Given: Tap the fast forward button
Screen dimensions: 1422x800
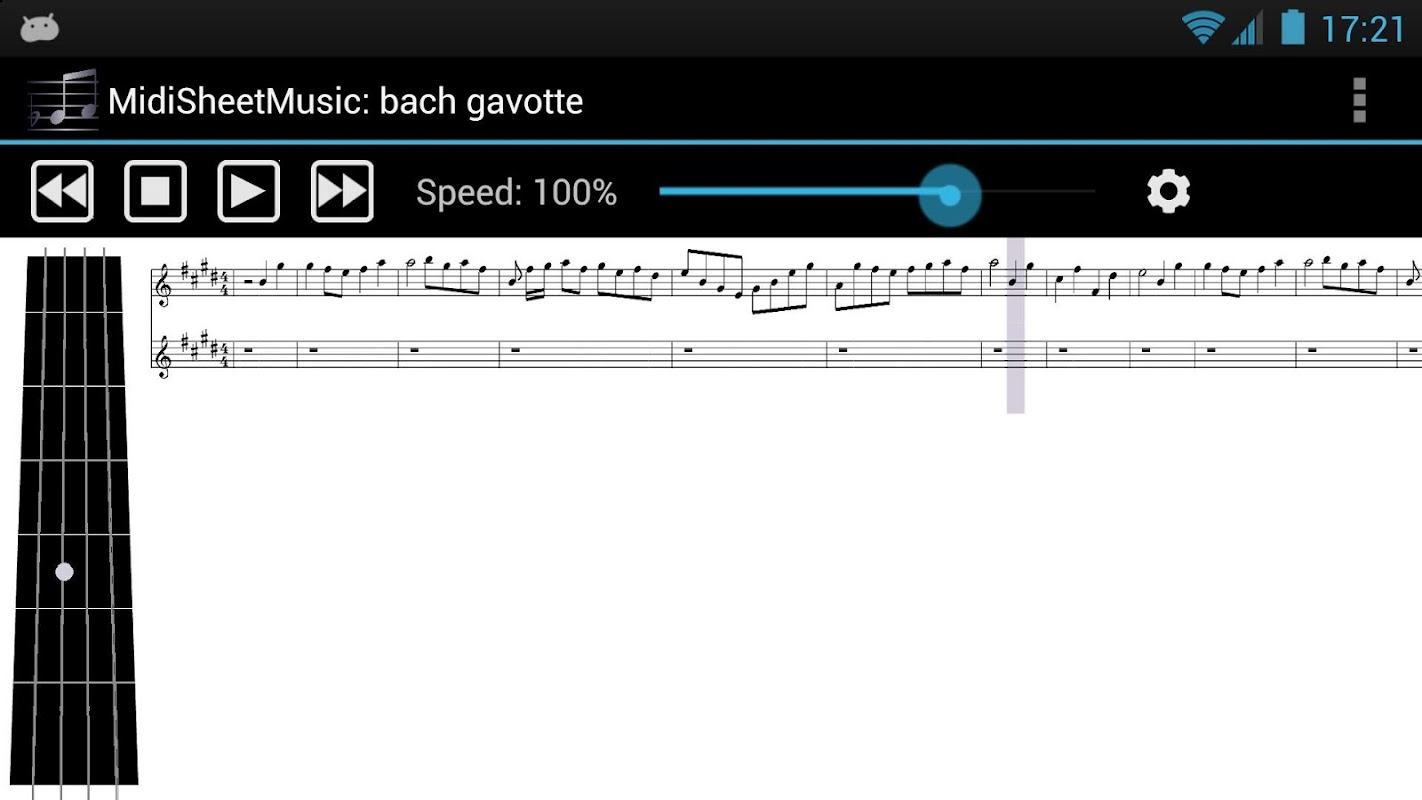Looking at the screenshot, I should [x=342, y=191].
